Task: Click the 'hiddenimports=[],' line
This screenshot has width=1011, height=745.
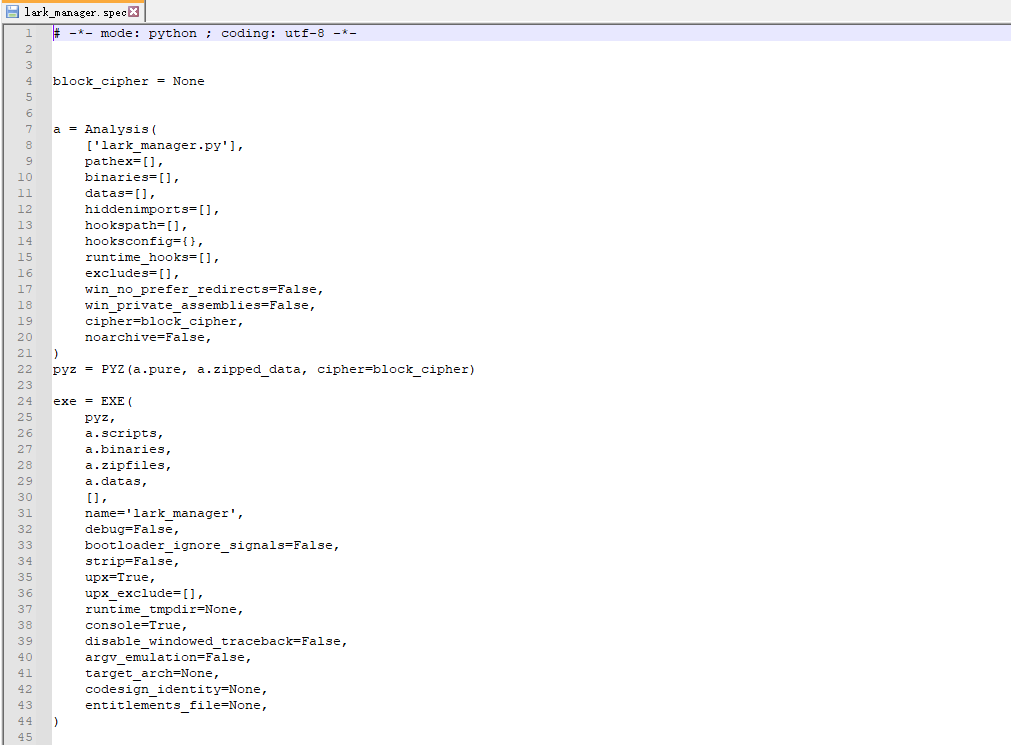Action: pyautogui.click(x=152, y=209)
